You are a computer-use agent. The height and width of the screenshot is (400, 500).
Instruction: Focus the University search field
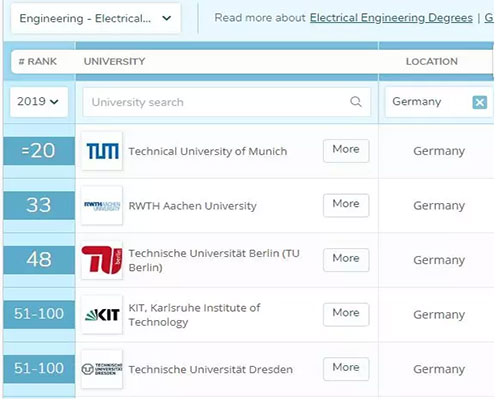tap(227, 102)
